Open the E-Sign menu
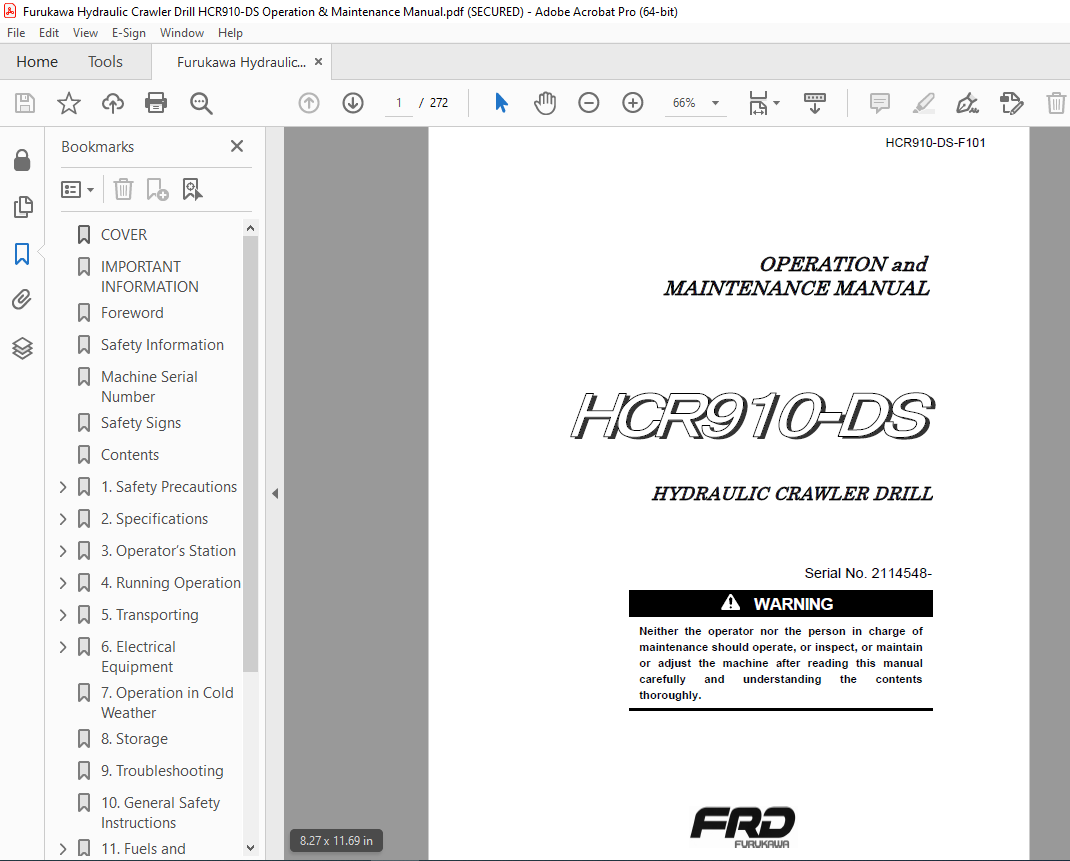This screenshot has height=861, width=1070. pyautogui.click(x=129, y=33)
